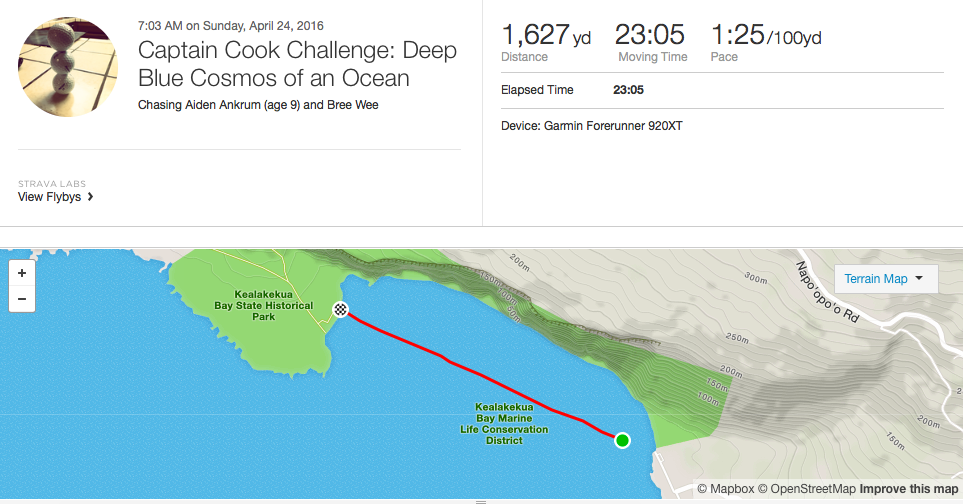963x504 pixels.
Task: Click the checkered finish flag marker
Action: tap(341, 309)
